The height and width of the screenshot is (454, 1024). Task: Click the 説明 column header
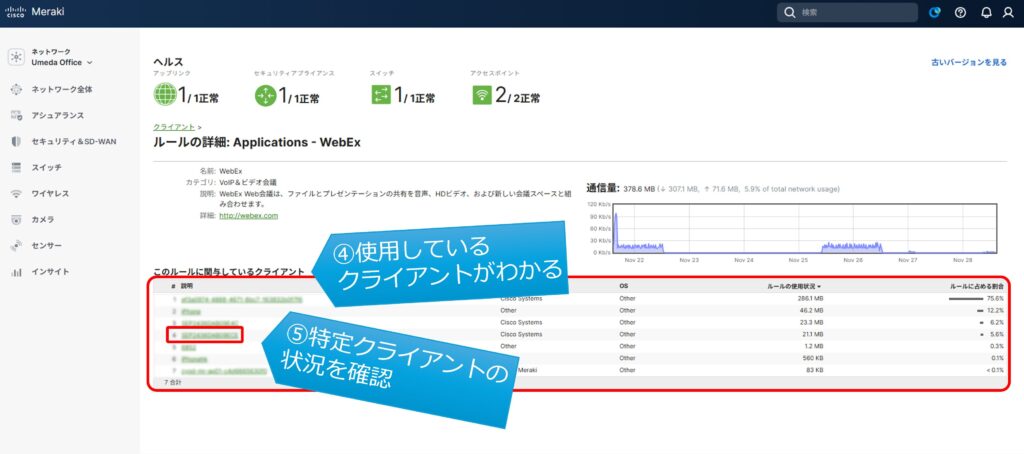click(186, 286)
